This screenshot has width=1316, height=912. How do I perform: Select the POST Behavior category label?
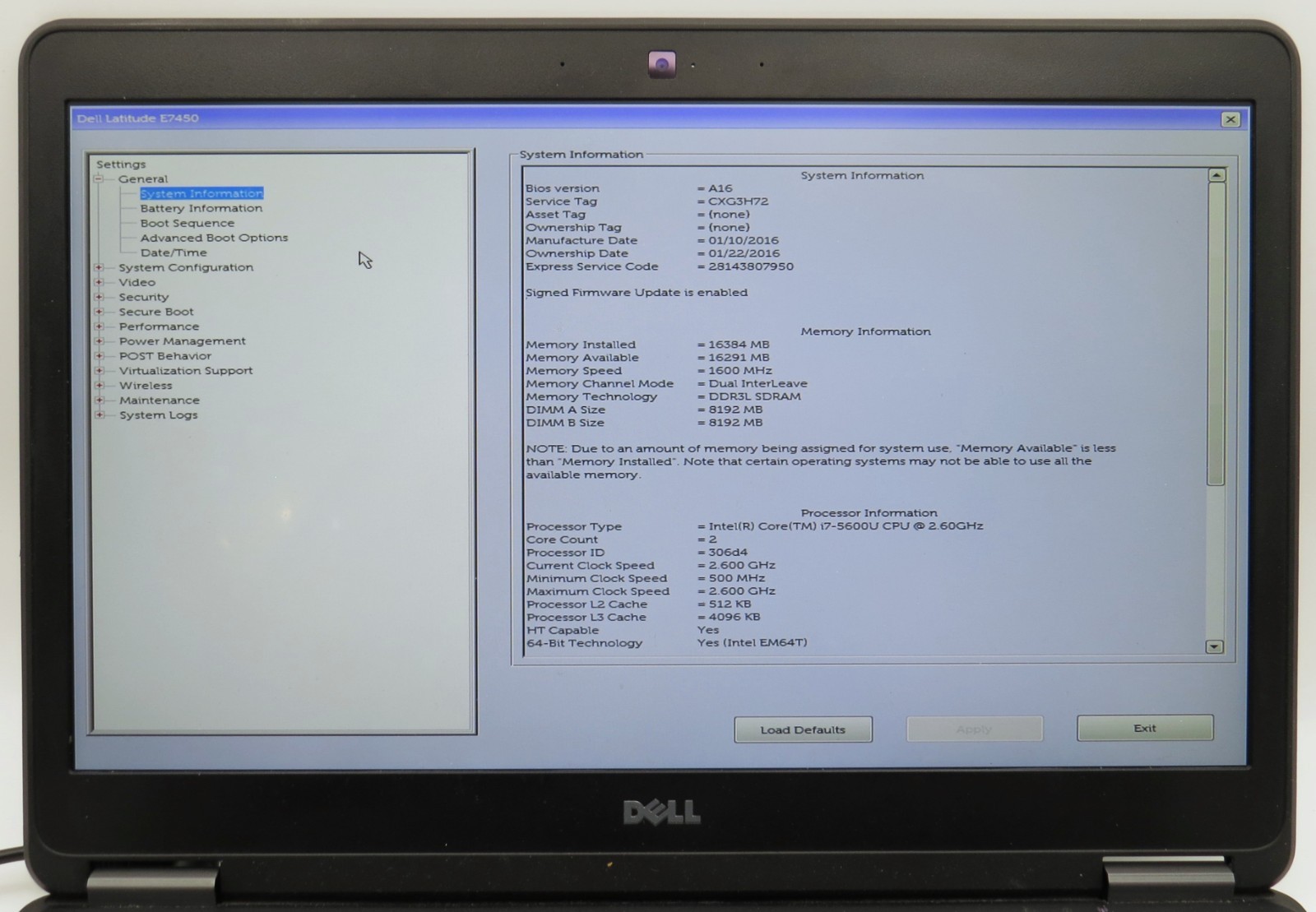[x=165, y=356]
